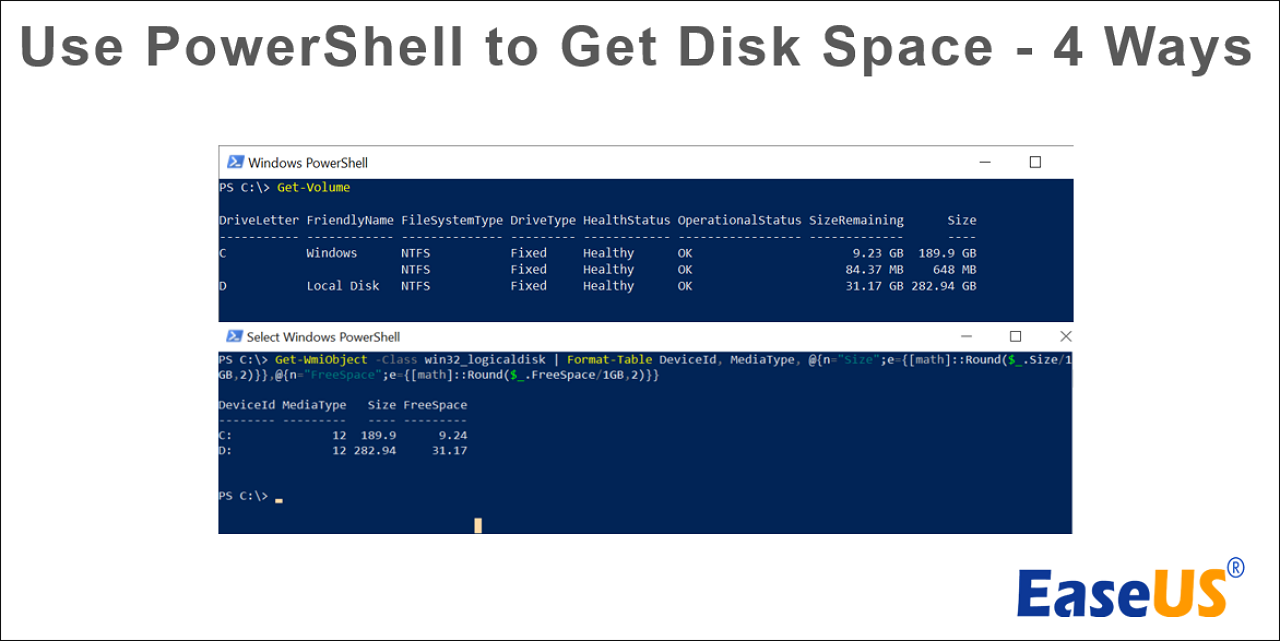1280x641 pixels.
Task: Maximize the Select Windows PowerShell window
Action: (x=1015, y=337)
